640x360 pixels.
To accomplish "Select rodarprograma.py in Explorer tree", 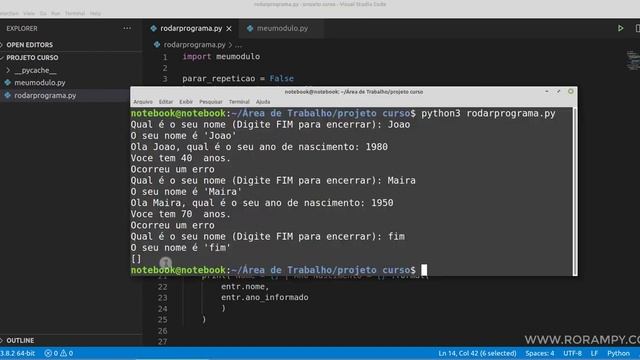I will tap(45, 96).
